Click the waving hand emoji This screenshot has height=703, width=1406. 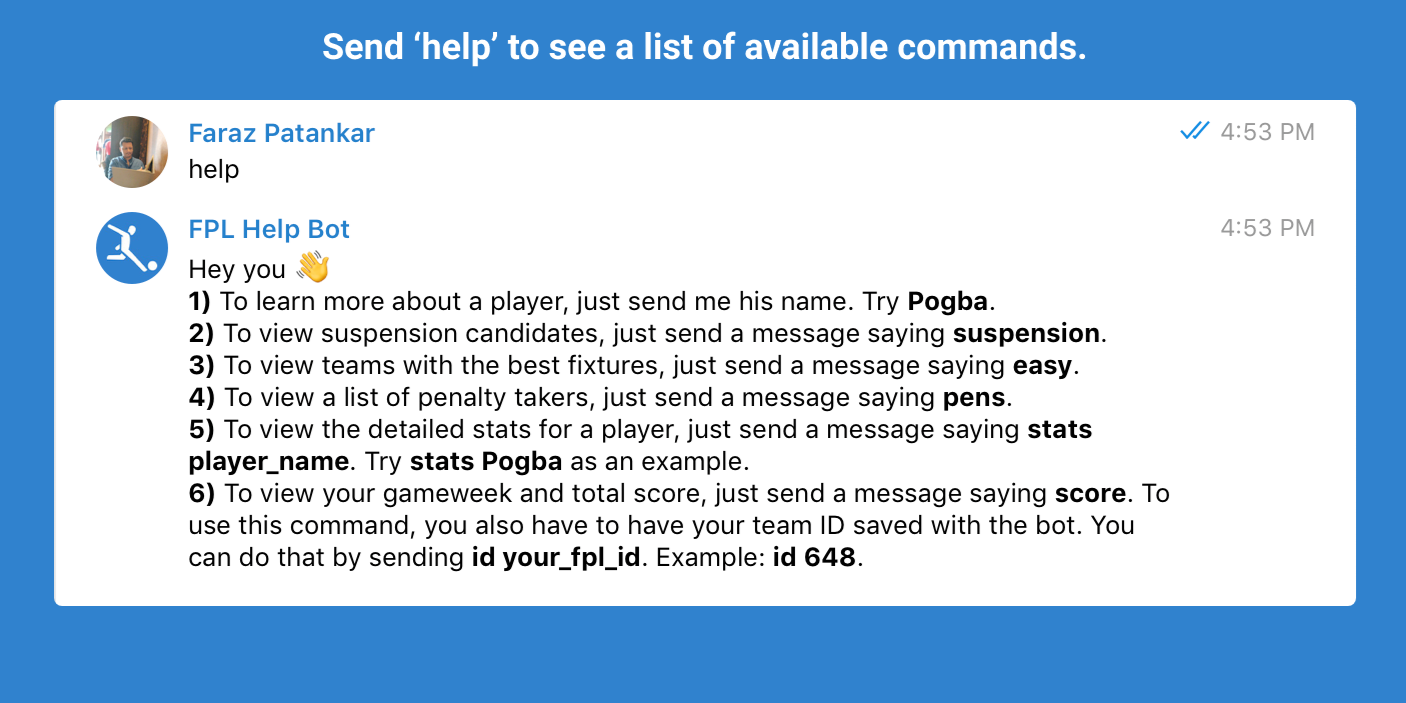[312, 268]
